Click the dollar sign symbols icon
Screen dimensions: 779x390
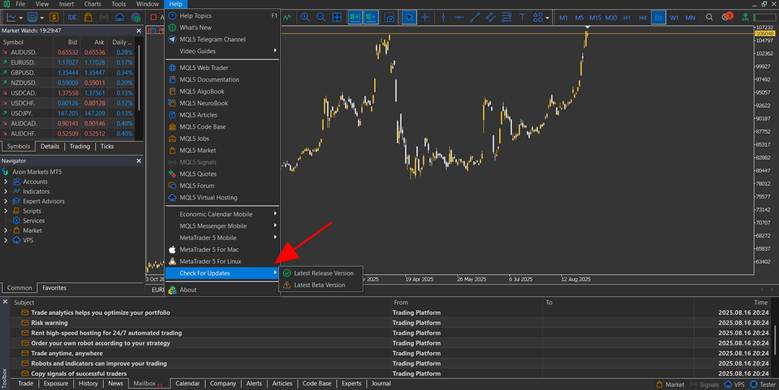(54, 17)
